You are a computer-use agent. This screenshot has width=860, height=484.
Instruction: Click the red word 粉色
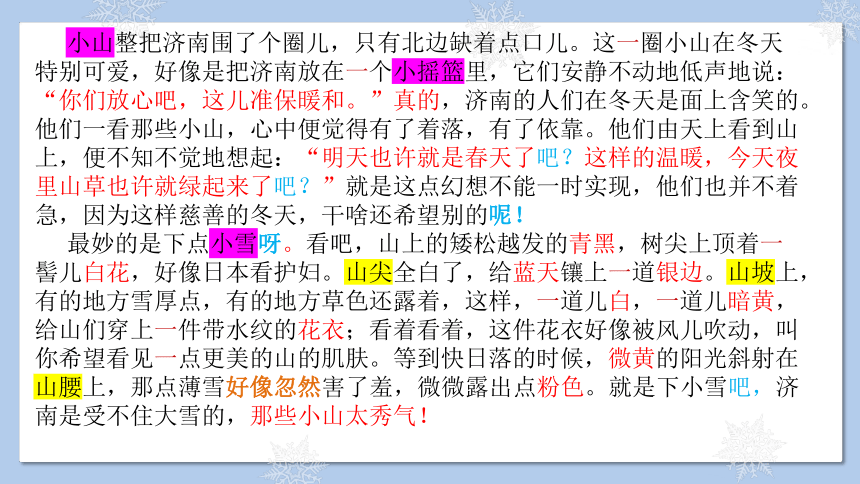(x=559, y=387)
